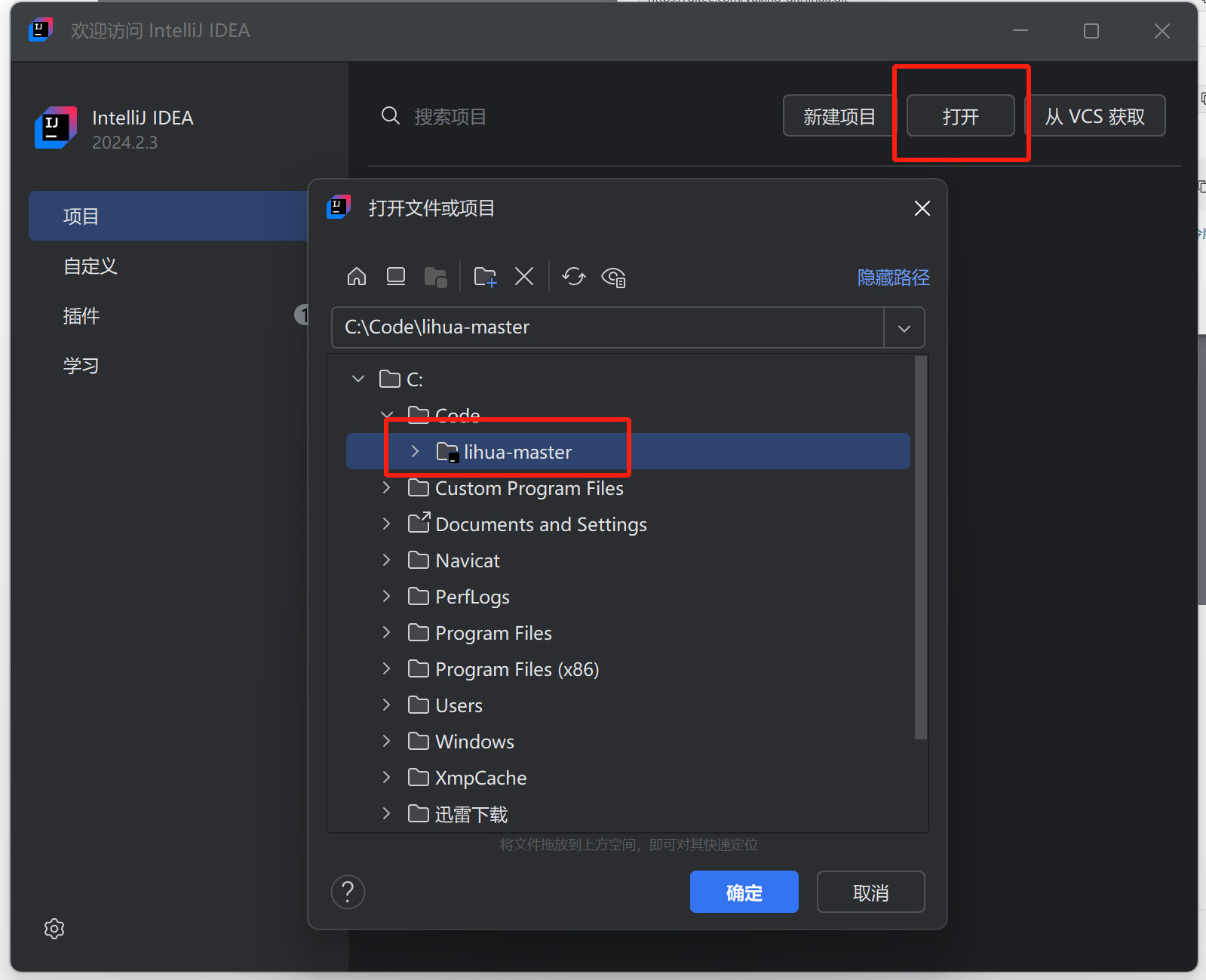
Task: Click the delete (X) toolbar icon
Action: click(x=524, y=277)
